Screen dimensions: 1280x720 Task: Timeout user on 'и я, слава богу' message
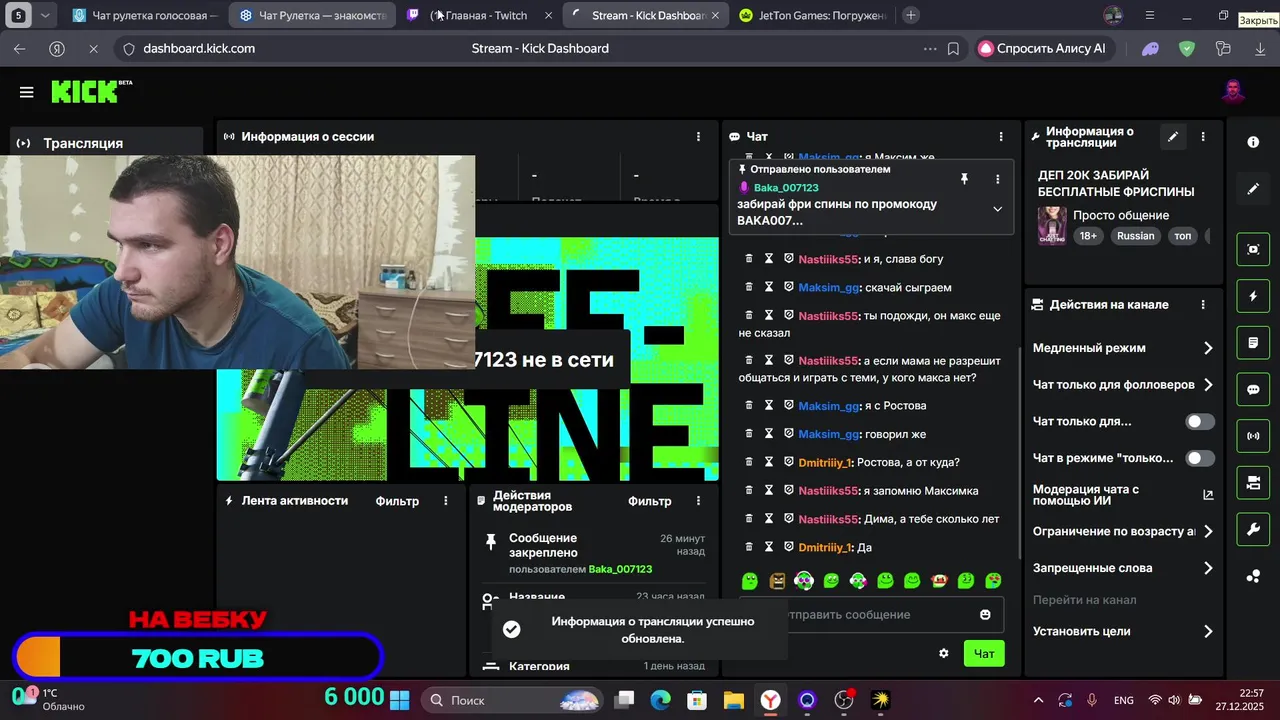(769, 259)
